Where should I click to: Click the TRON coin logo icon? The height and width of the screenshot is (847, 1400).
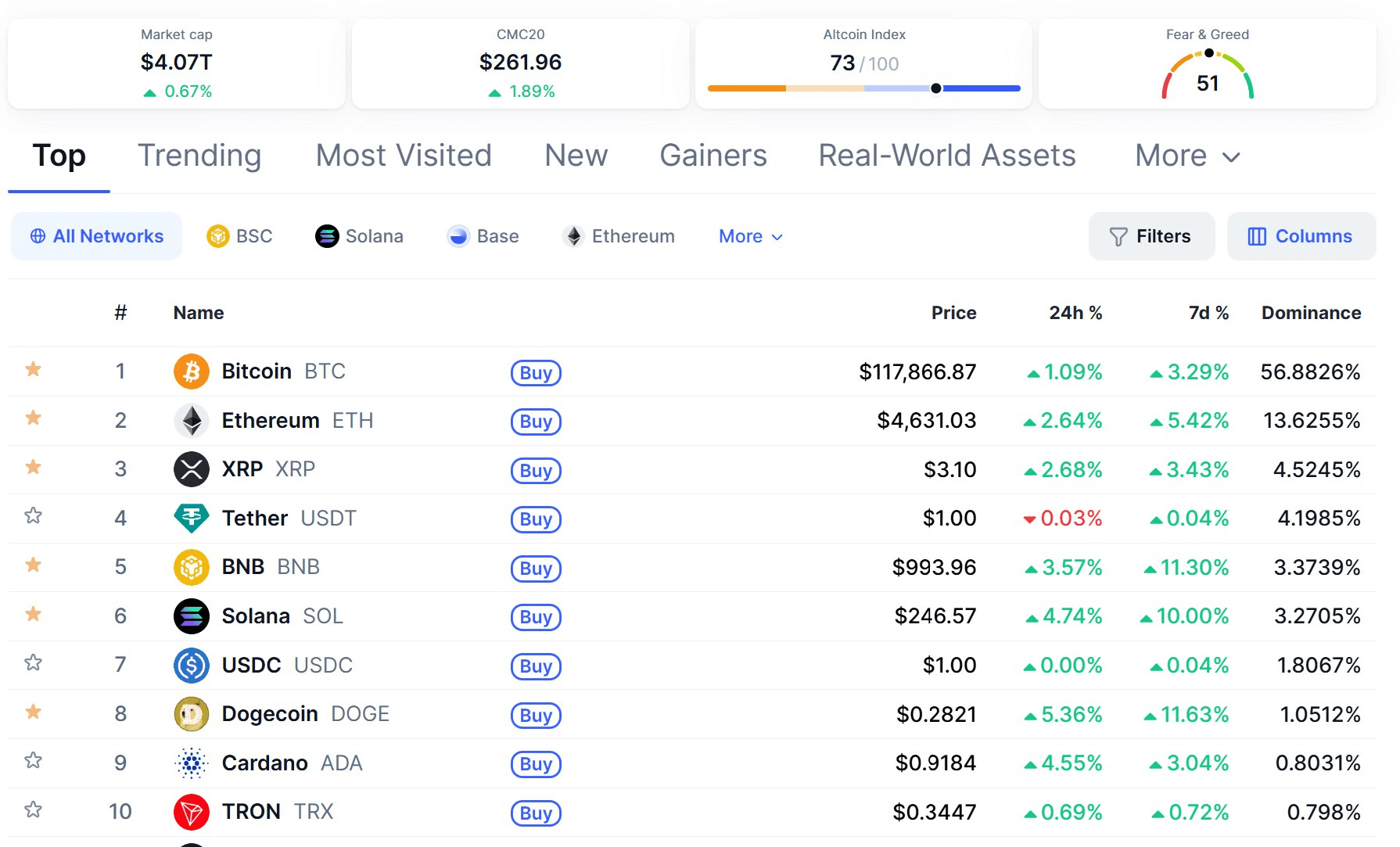pyautogui.click(x=192, y=812)
